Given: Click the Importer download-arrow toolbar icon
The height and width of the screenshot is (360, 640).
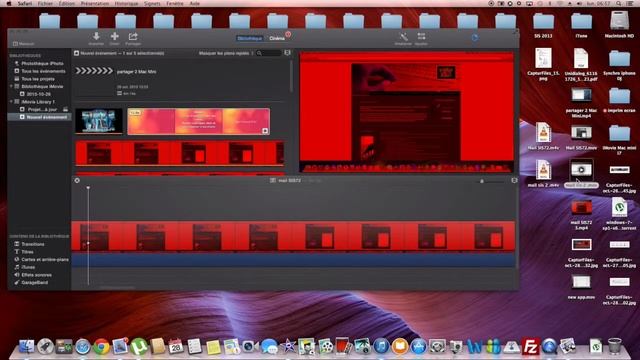Looking at the screenshot, I should point(96,36).
